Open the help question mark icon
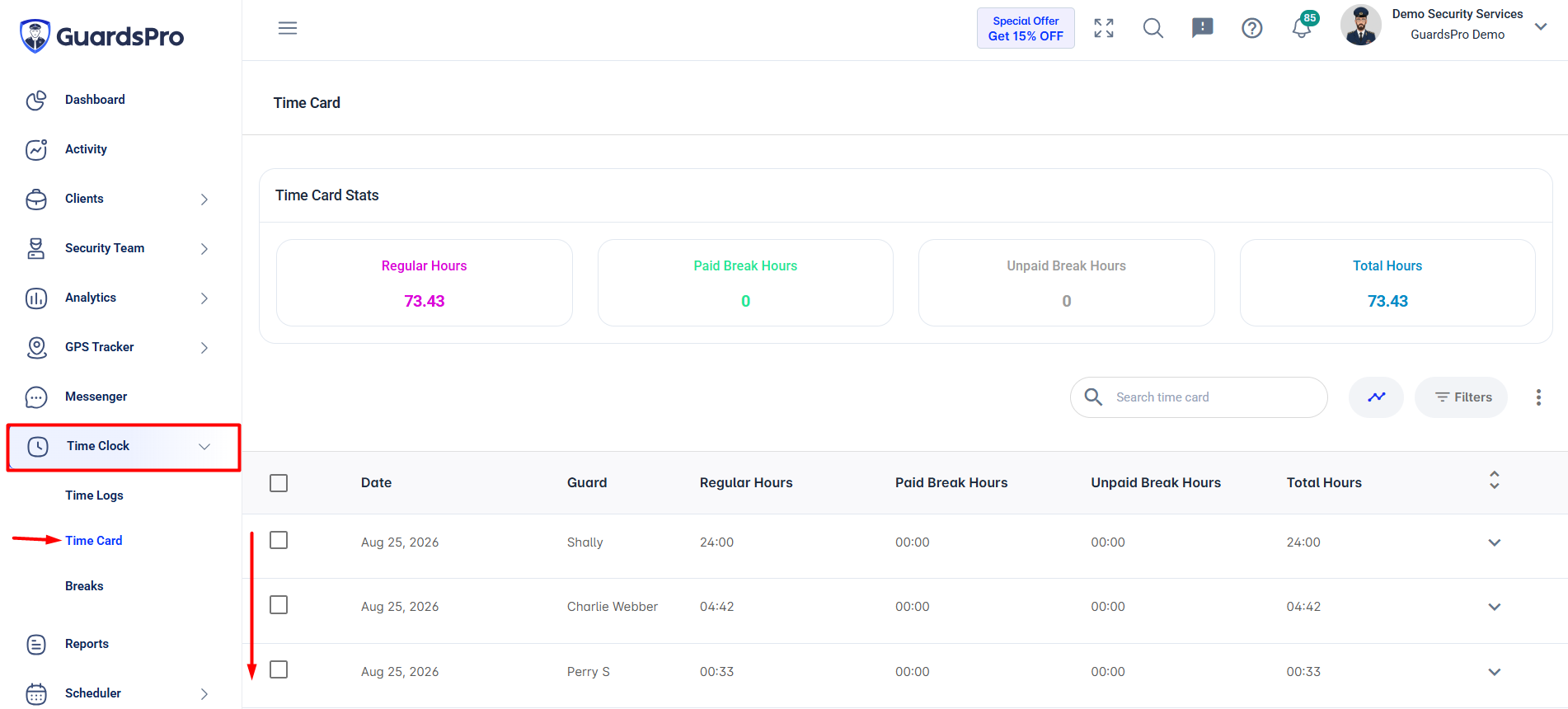This screenshot has width=1568, height=709. pos(1252,28)
